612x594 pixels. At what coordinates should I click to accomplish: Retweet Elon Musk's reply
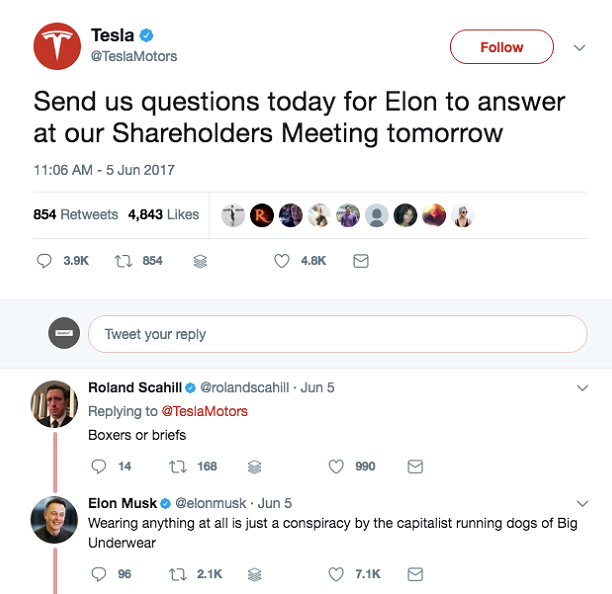click(180, 574)
